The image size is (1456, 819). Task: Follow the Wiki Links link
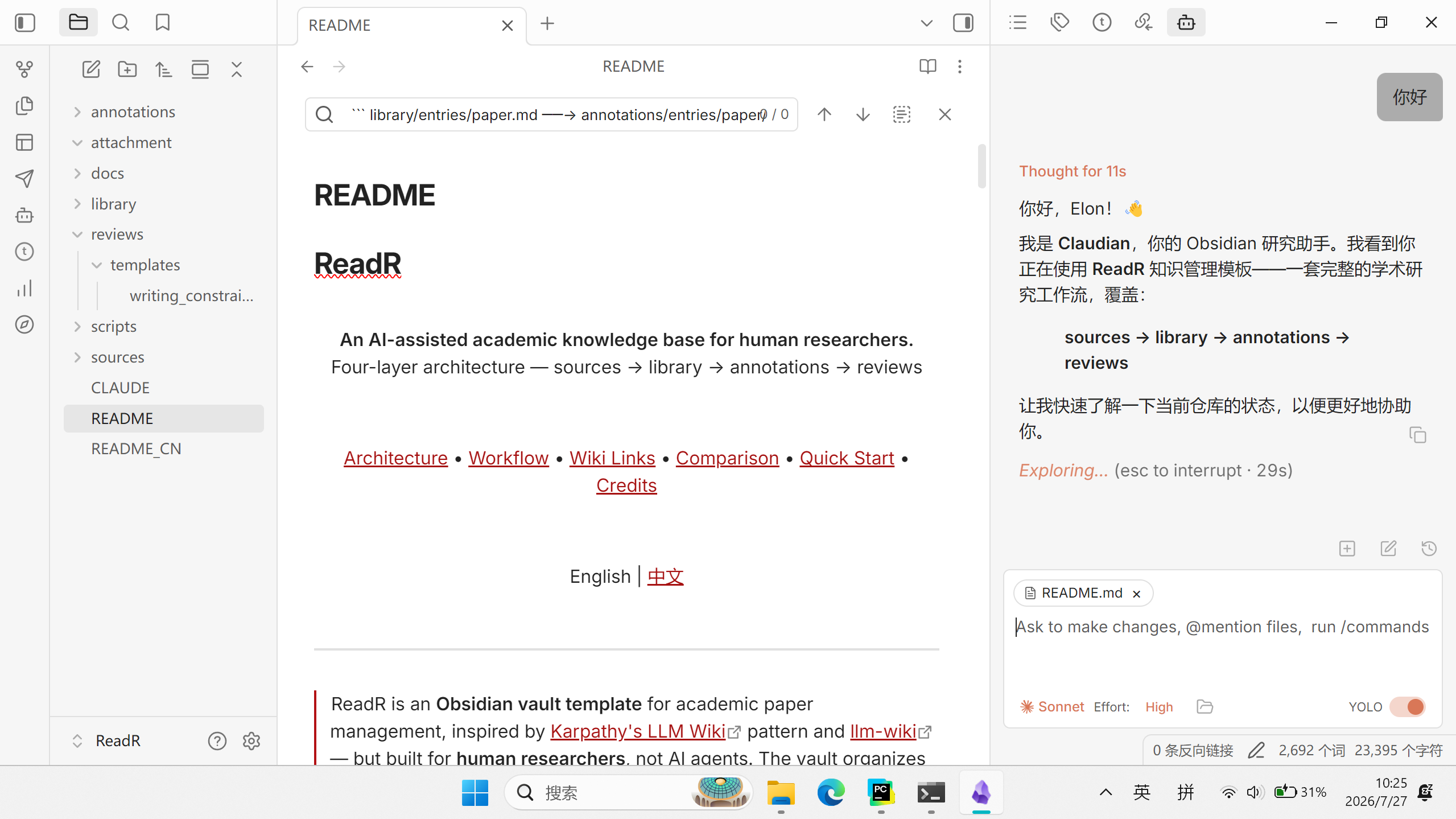[x=612, y=458]
